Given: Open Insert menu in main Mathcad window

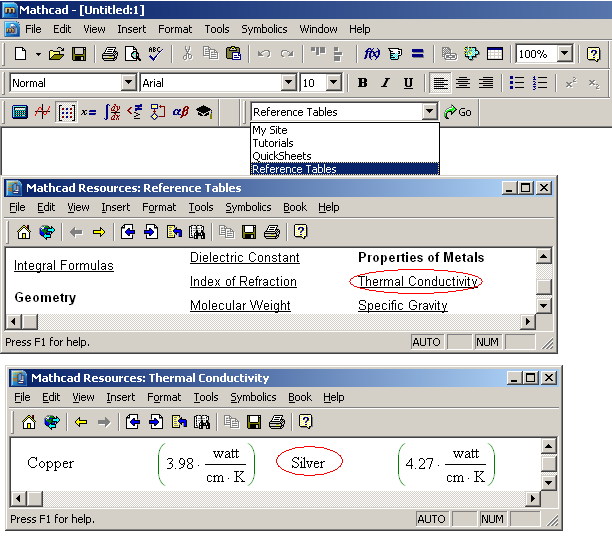Looking at the screenshot, I should [x=132, y=29].
